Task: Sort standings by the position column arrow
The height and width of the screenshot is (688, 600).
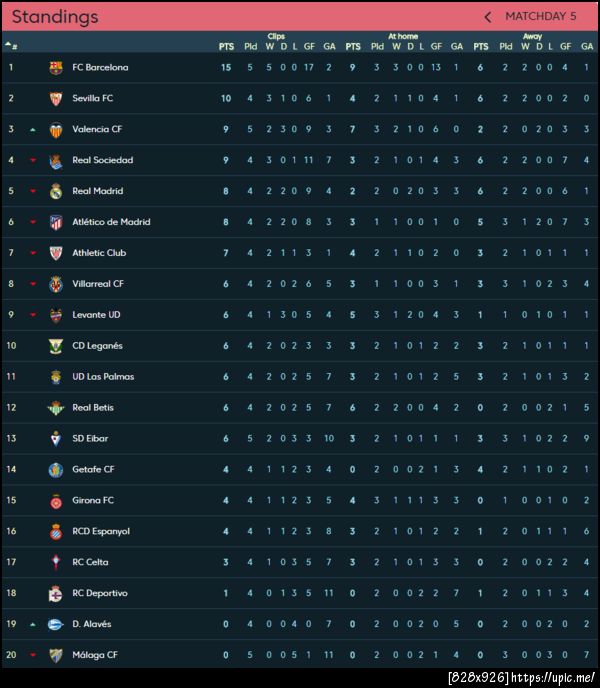Action: pos(10,46)
